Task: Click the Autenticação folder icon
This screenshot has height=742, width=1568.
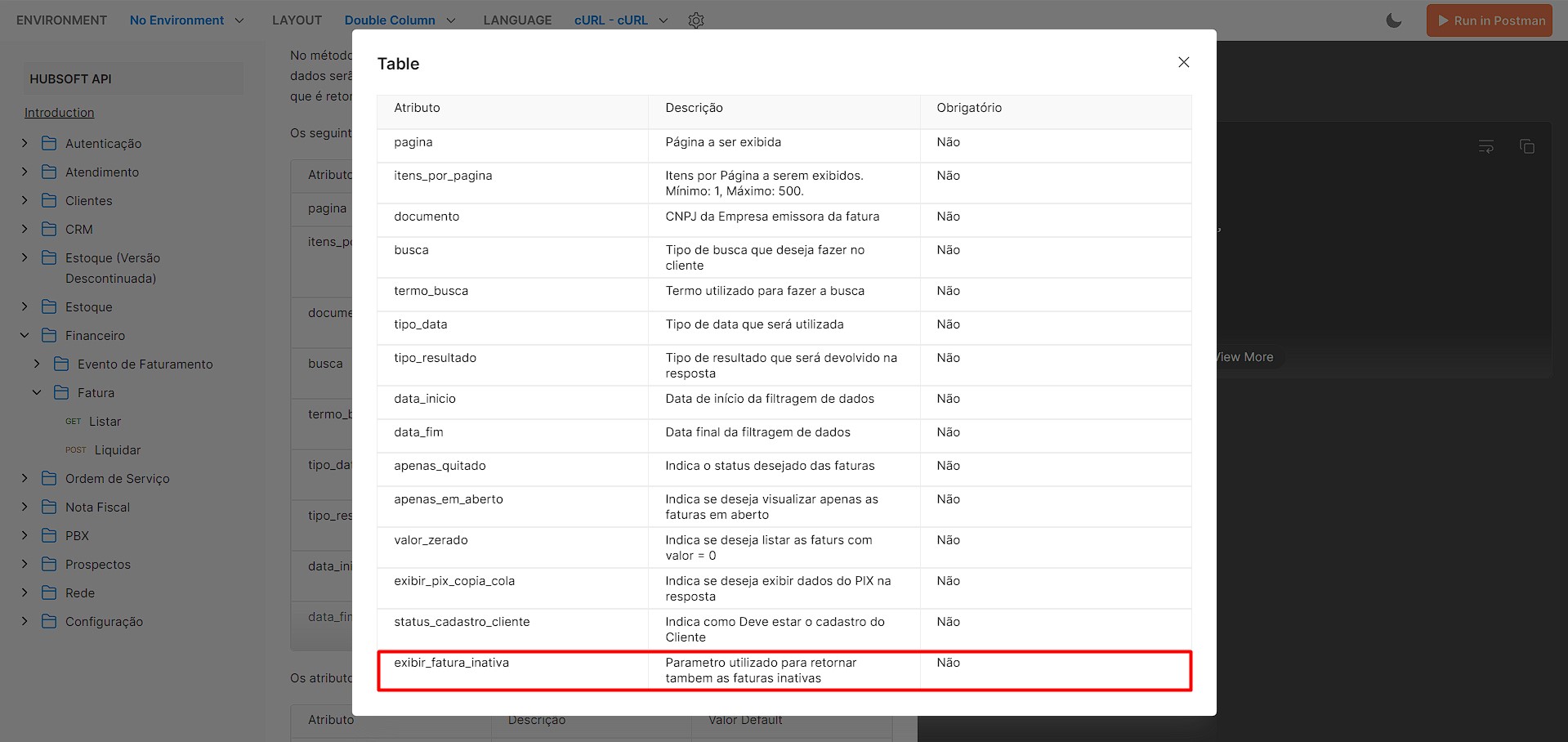Action: pyautogui.click(x=49, y=143)
